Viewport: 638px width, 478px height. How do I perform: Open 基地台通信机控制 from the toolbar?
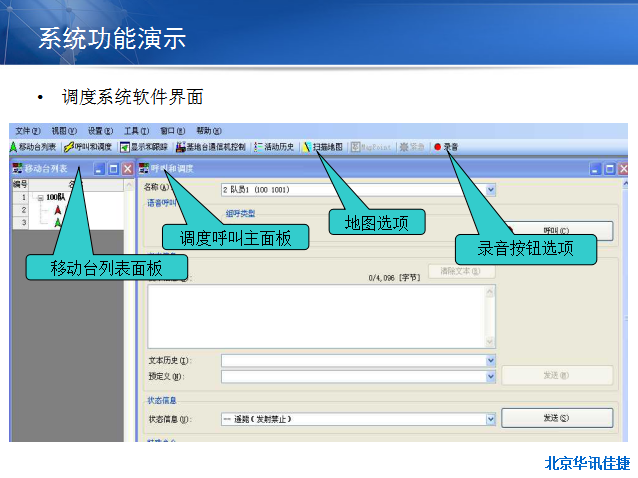(211, 147)
